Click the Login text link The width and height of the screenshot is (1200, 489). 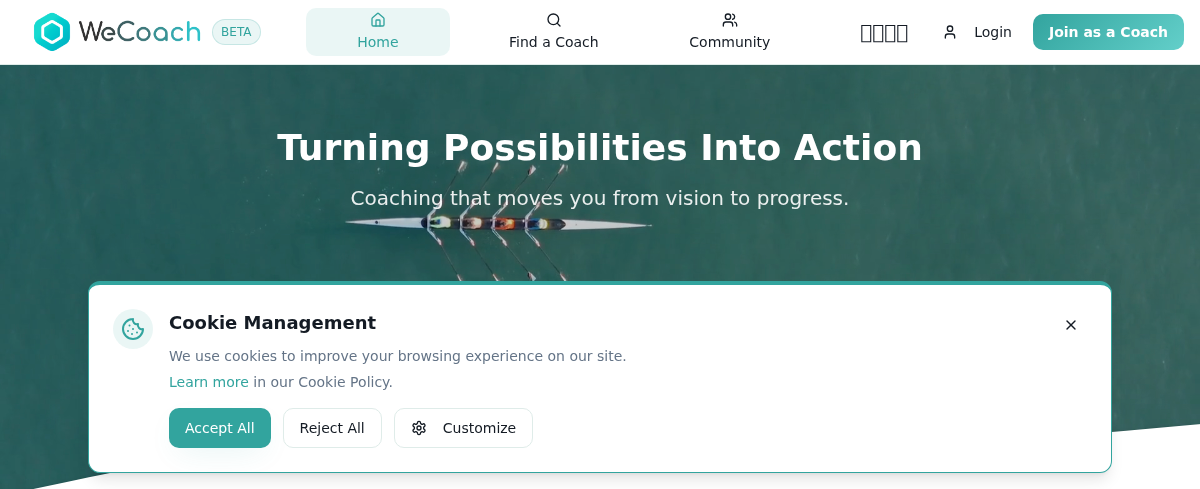pos(993,32)
